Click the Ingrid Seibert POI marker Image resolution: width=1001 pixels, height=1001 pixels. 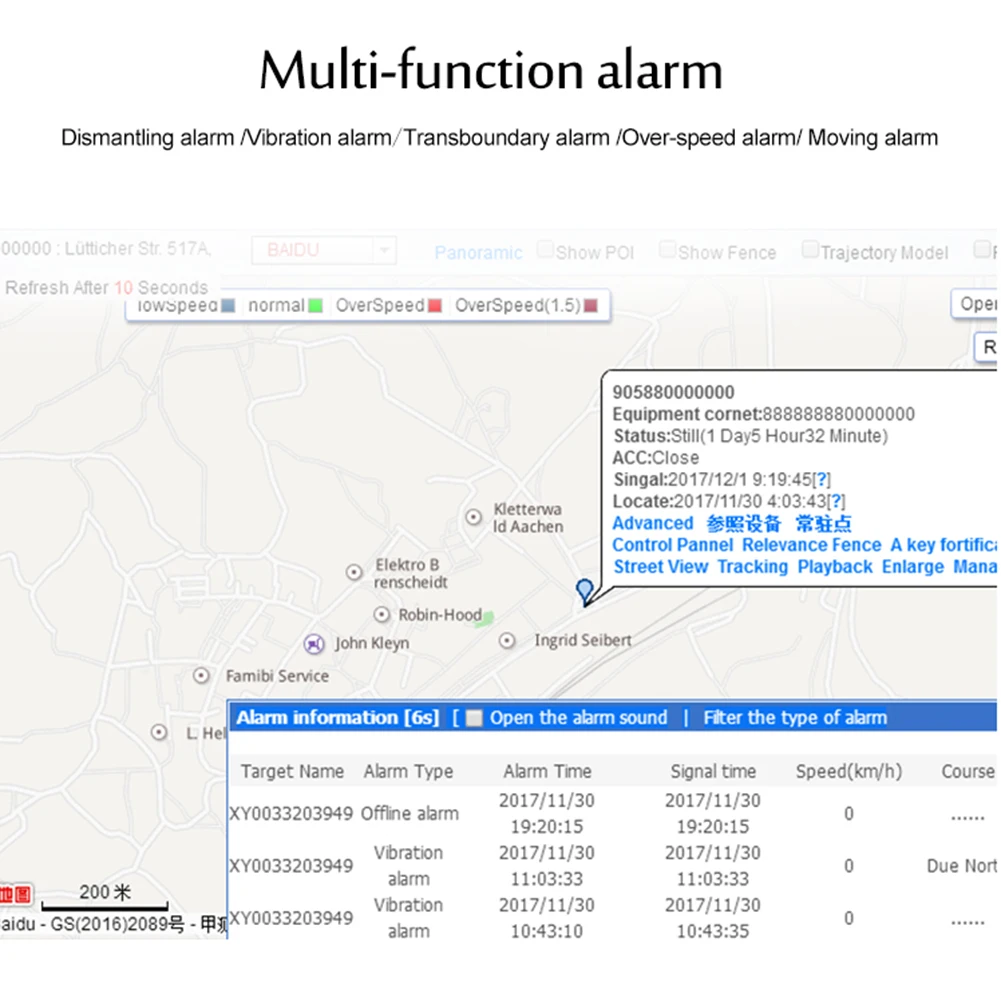(506, 640)
